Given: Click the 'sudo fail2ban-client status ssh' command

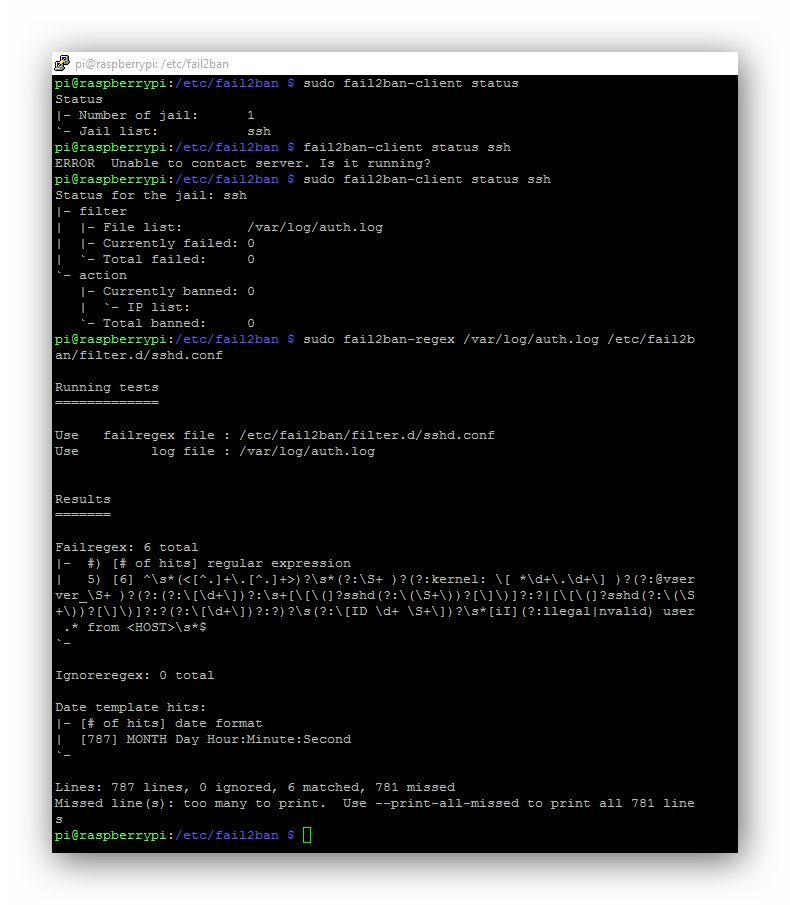Looking at the screenshot, I should click(x=426, y=179).
